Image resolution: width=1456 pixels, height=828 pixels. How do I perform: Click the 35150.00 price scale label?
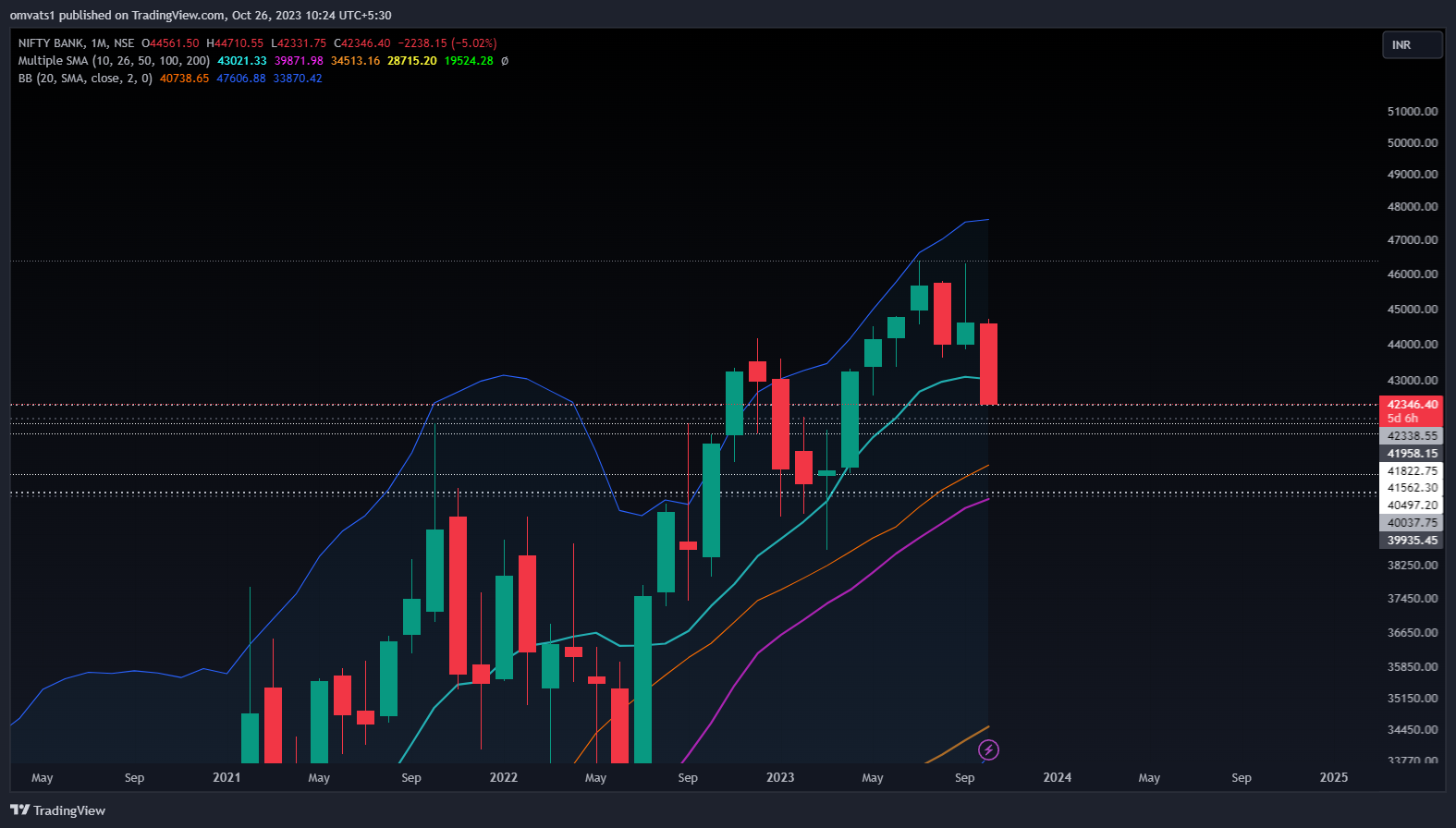tap(1413, 699)
